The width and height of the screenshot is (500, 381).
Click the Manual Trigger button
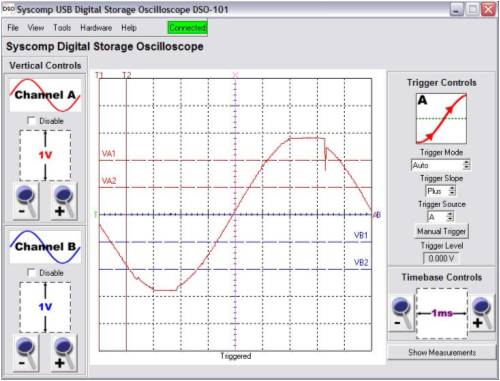[x=441, y=231]
